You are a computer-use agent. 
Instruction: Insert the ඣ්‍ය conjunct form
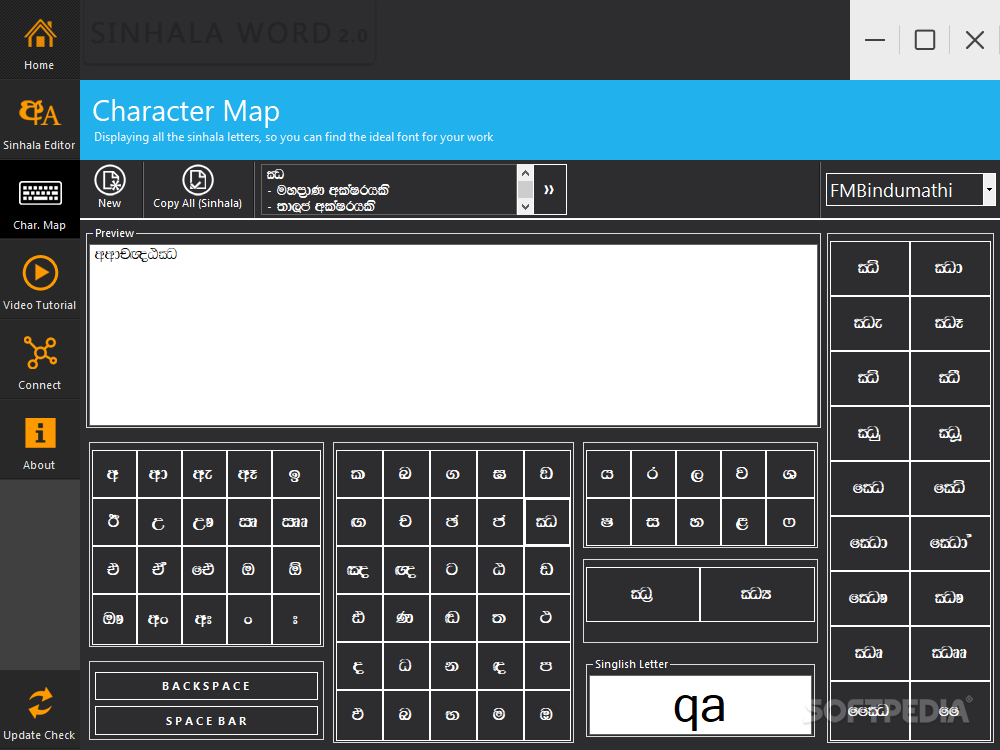point(757,594)
